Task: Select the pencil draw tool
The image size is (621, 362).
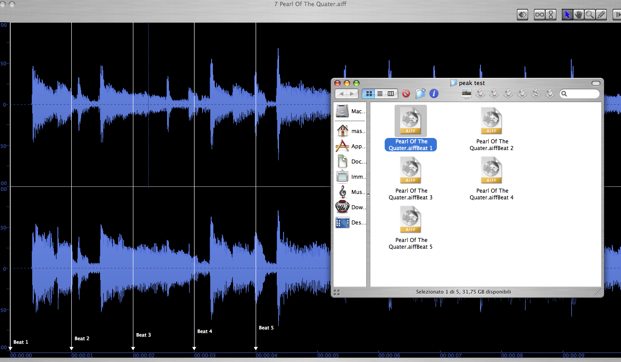Action: point(601,15)
